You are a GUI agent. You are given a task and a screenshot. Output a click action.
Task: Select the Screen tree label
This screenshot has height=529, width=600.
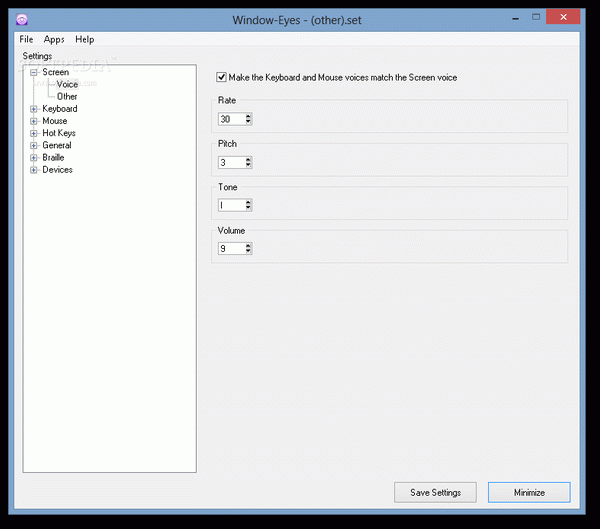pyautogui.click(x=55, y=72)
